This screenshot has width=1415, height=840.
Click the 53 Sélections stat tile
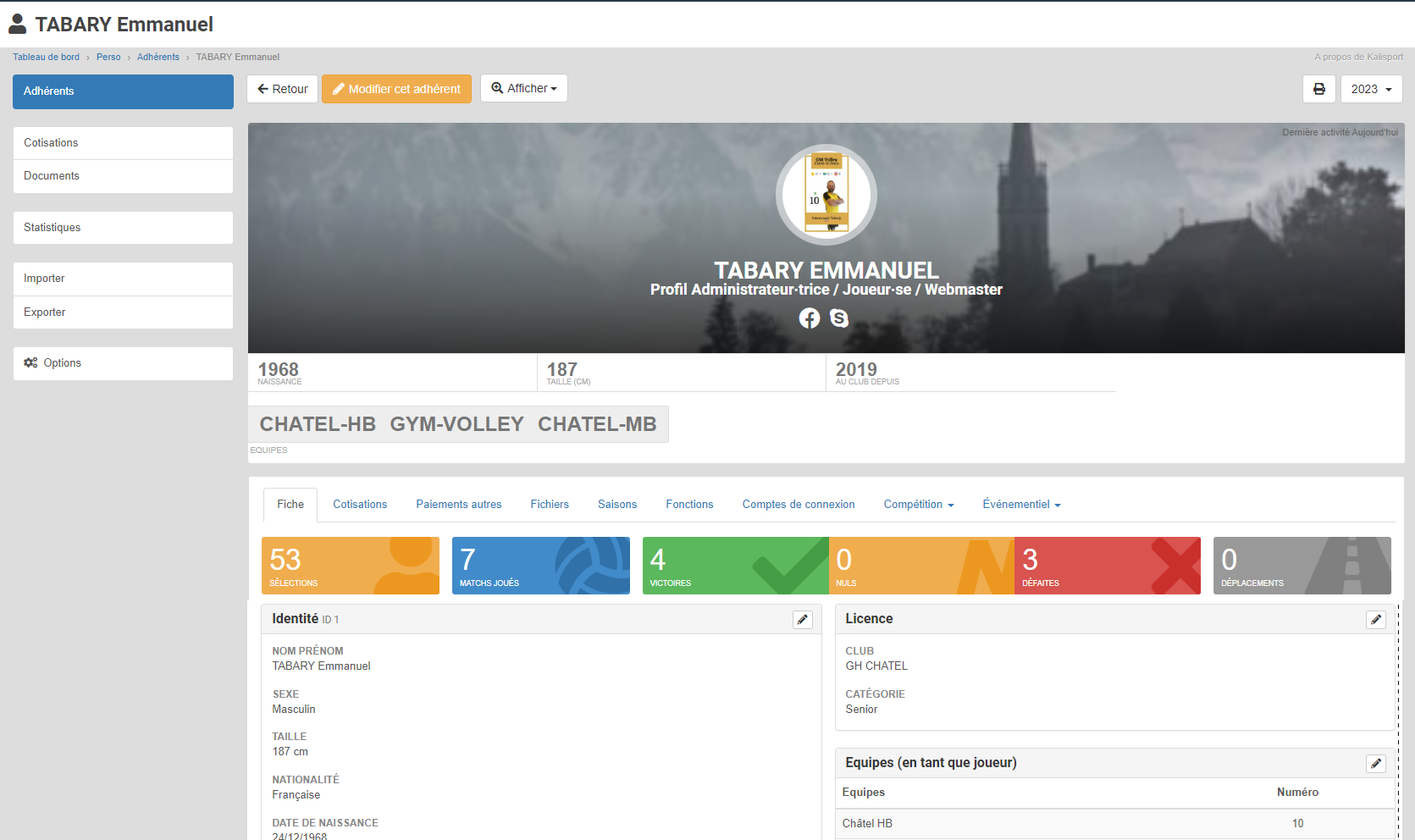[x=350, y=566]
